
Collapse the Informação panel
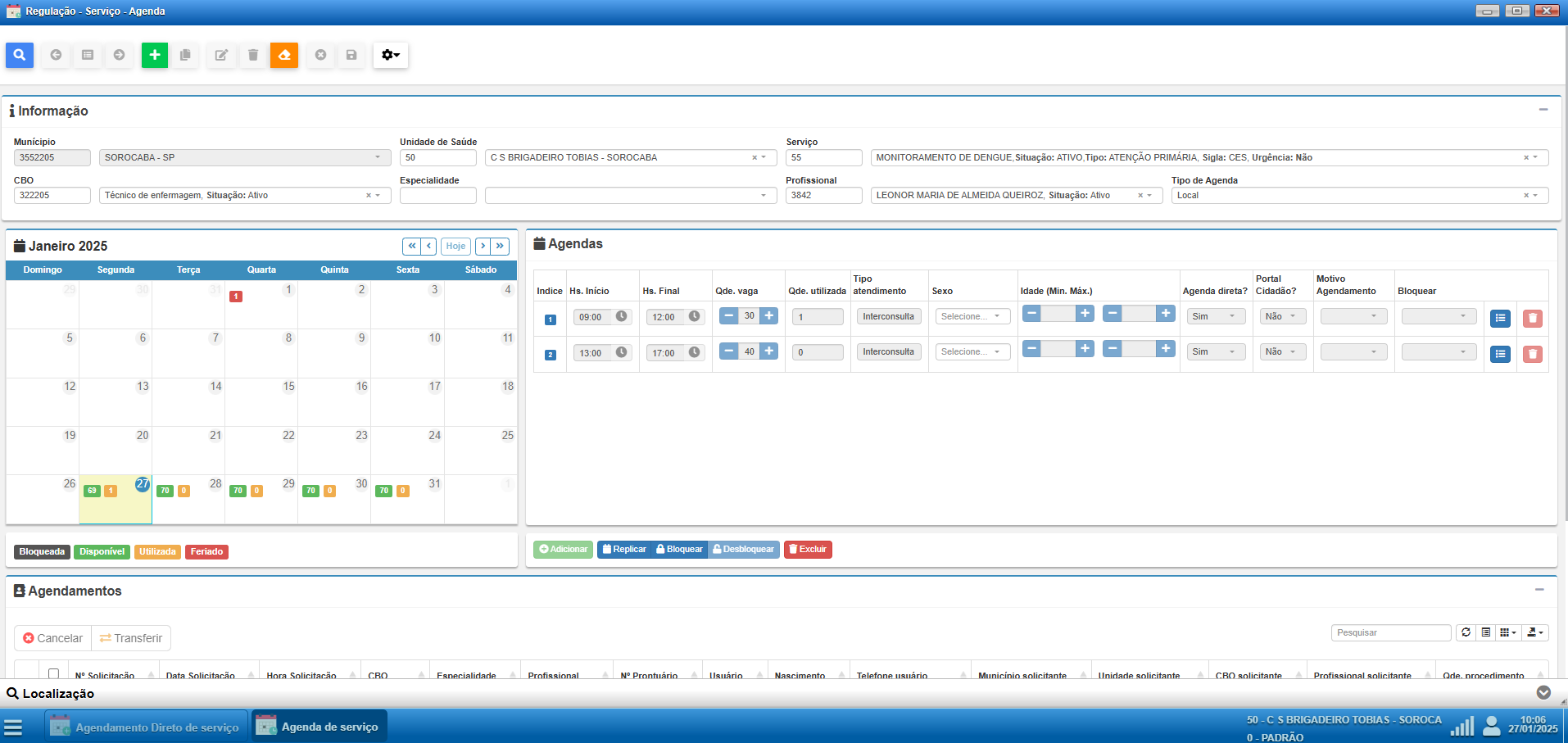[x=1543, y=110]
